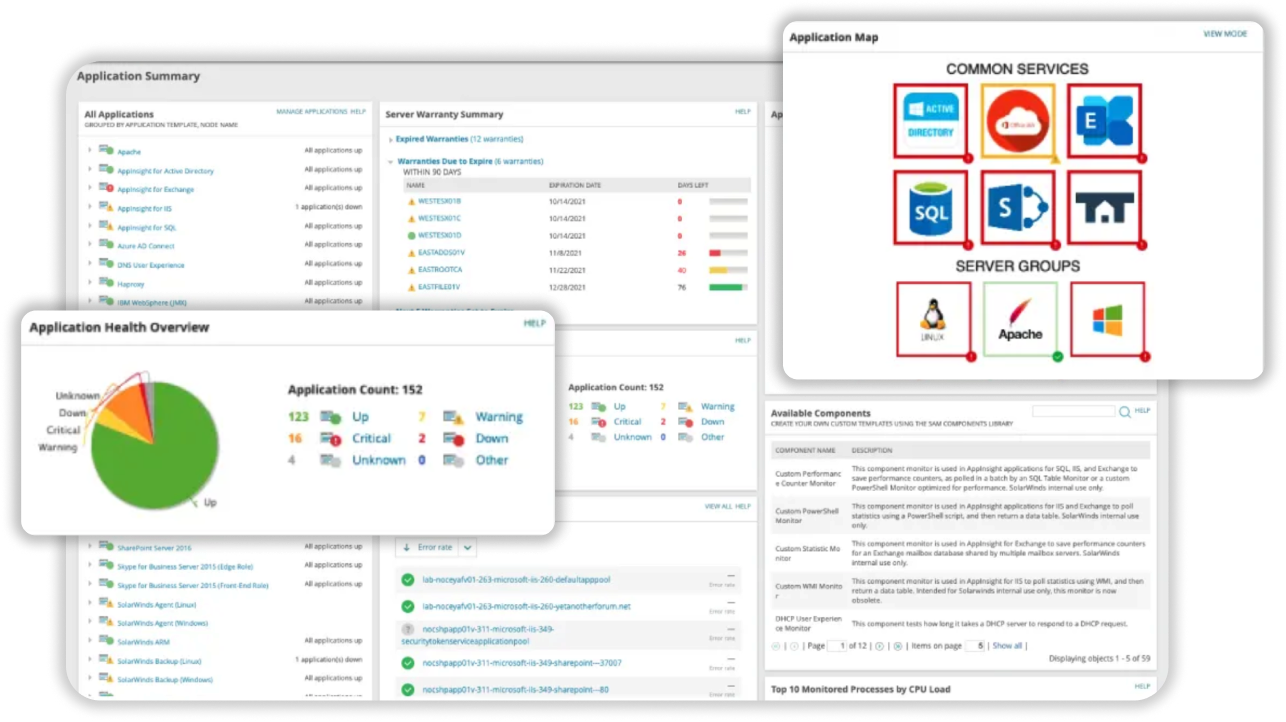Click the Manage Applications link

coord(312,112)
